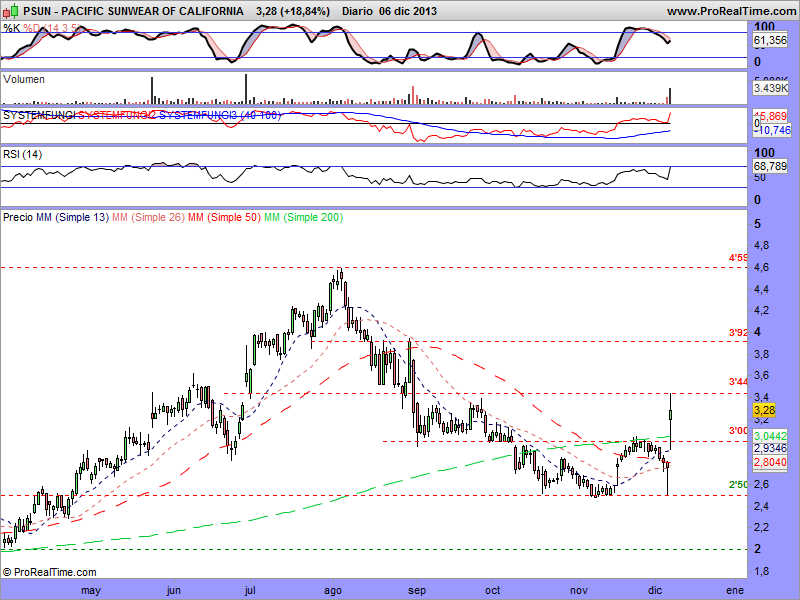This screenshot has height=600, width=800.
Task: Click the blue SYSTEMFUNGI value -10,746
Action: (x=772, y=130)
